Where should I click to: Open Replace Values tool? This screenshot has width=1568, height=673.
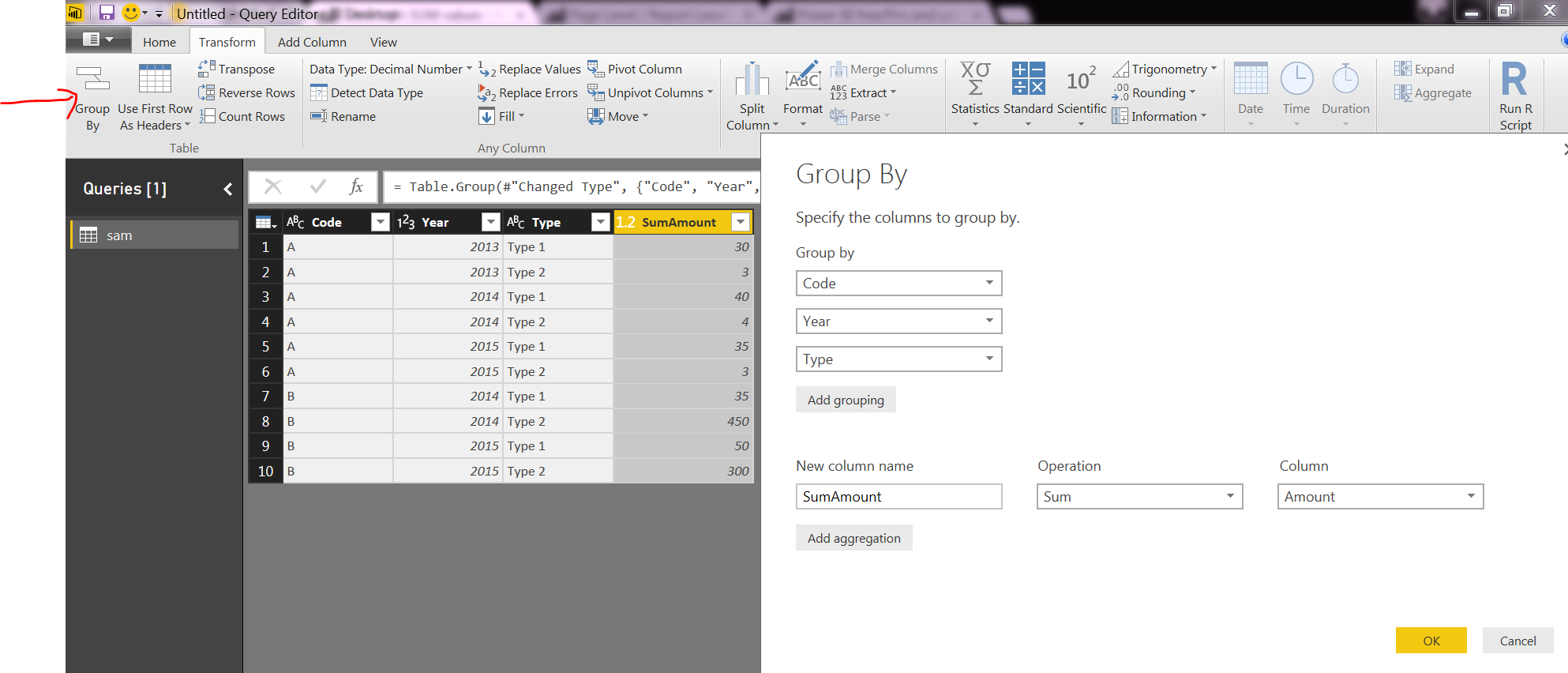530,70
